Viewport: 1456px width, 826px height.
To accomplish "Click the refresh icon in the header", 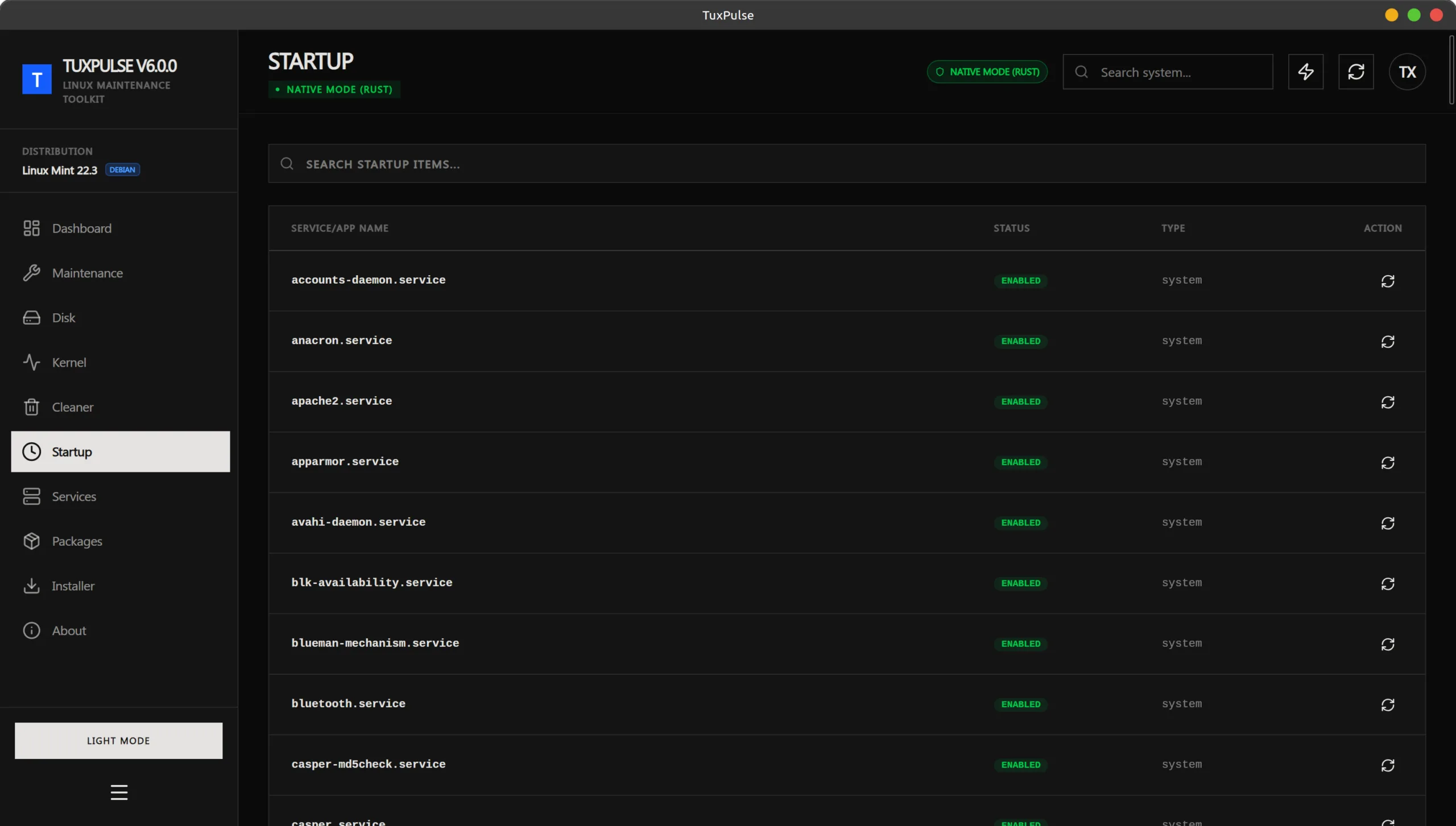I will 1356,72.
